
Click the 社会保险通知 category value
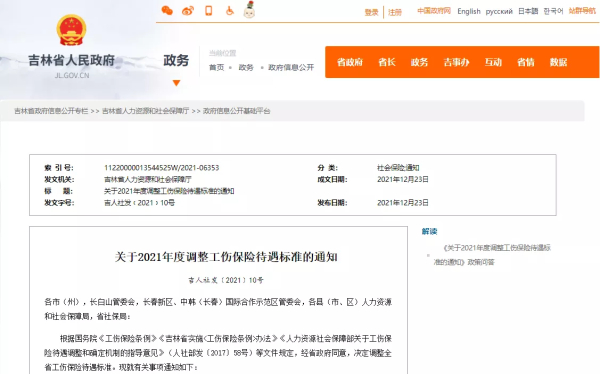398,168
